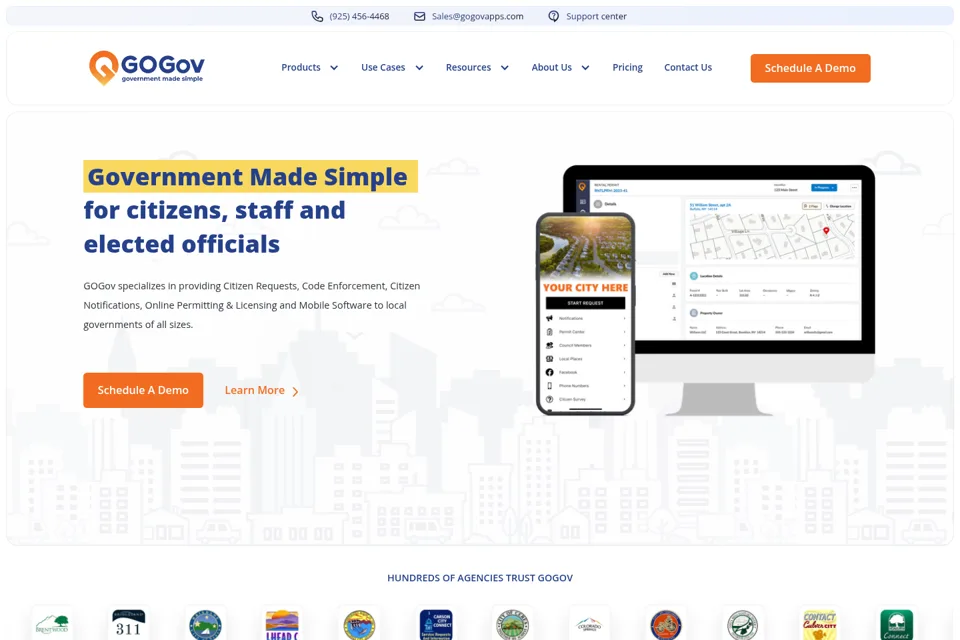The image size is (960, 640).
Task: Call the (925) 456-4468 phone link
Action: [359, 17]
